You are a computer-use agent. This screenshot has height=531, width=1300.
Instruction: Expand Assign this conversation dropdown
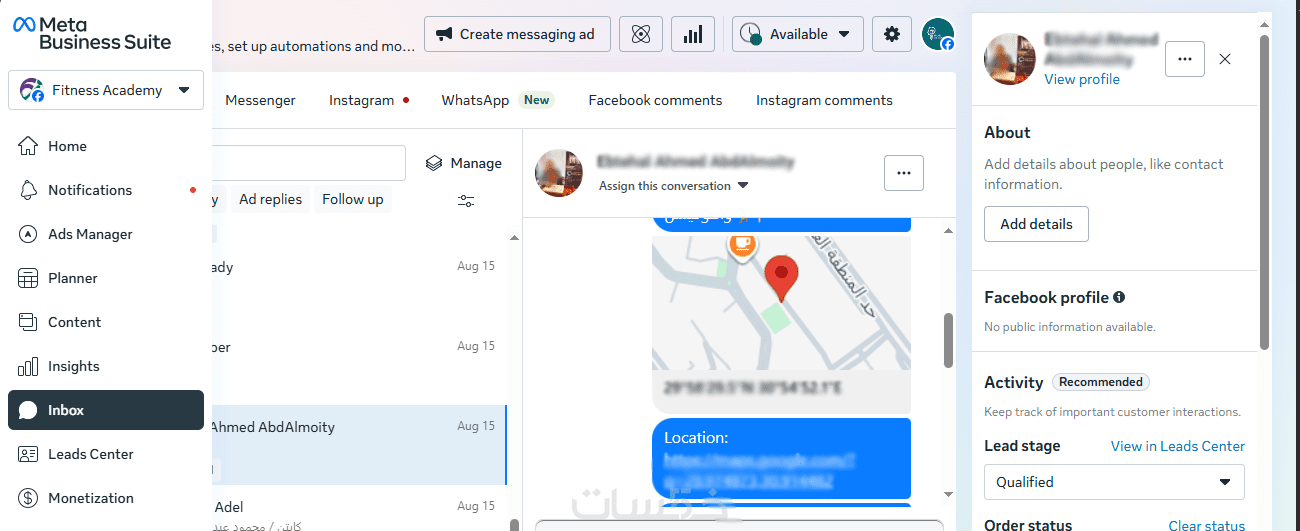(673, 186)
